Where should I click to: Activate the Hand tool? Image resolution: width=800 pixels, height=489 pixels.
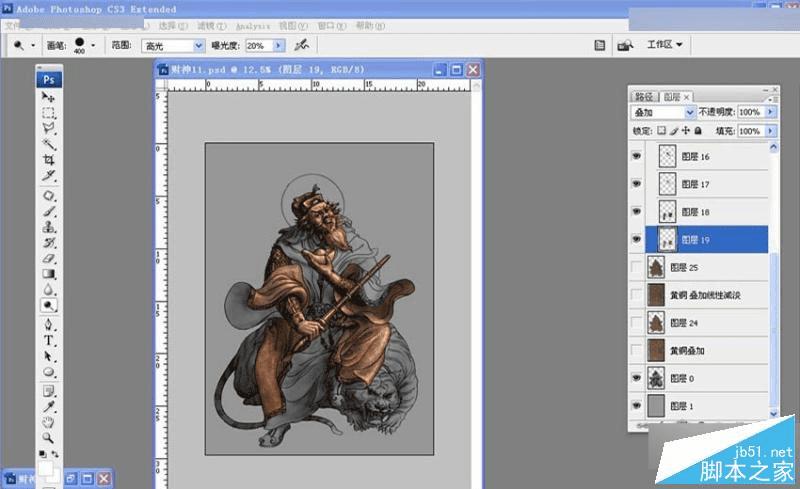[x=48, y=421]
